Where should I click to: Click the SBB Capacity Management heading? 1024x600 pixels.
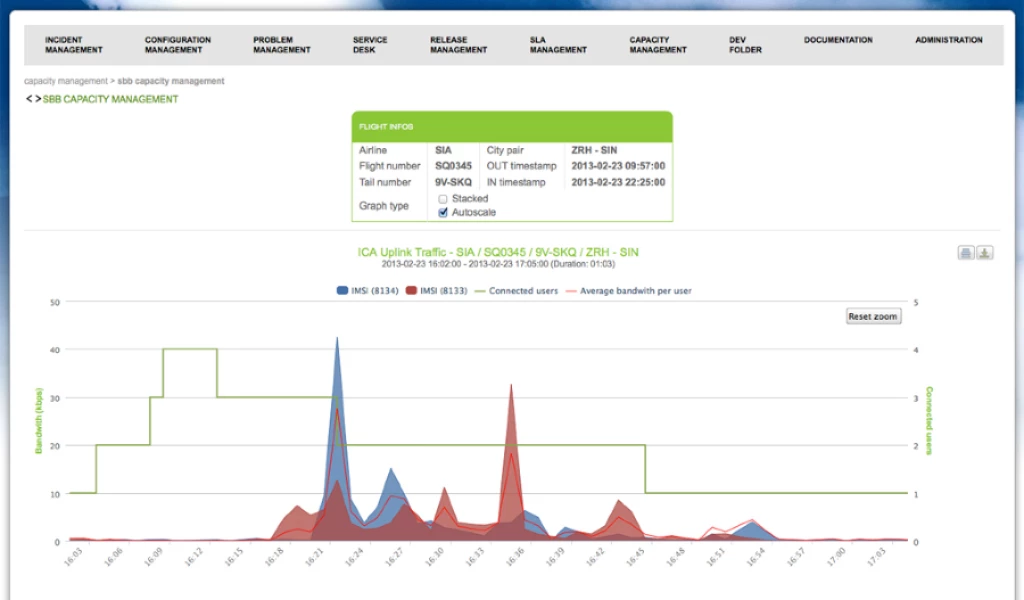click(110, 99)
